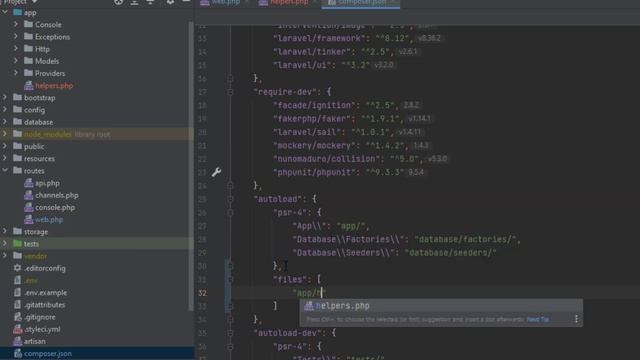Expand the Console folder arrow
This screenshot has height=360, width=640.
point(16,24)
